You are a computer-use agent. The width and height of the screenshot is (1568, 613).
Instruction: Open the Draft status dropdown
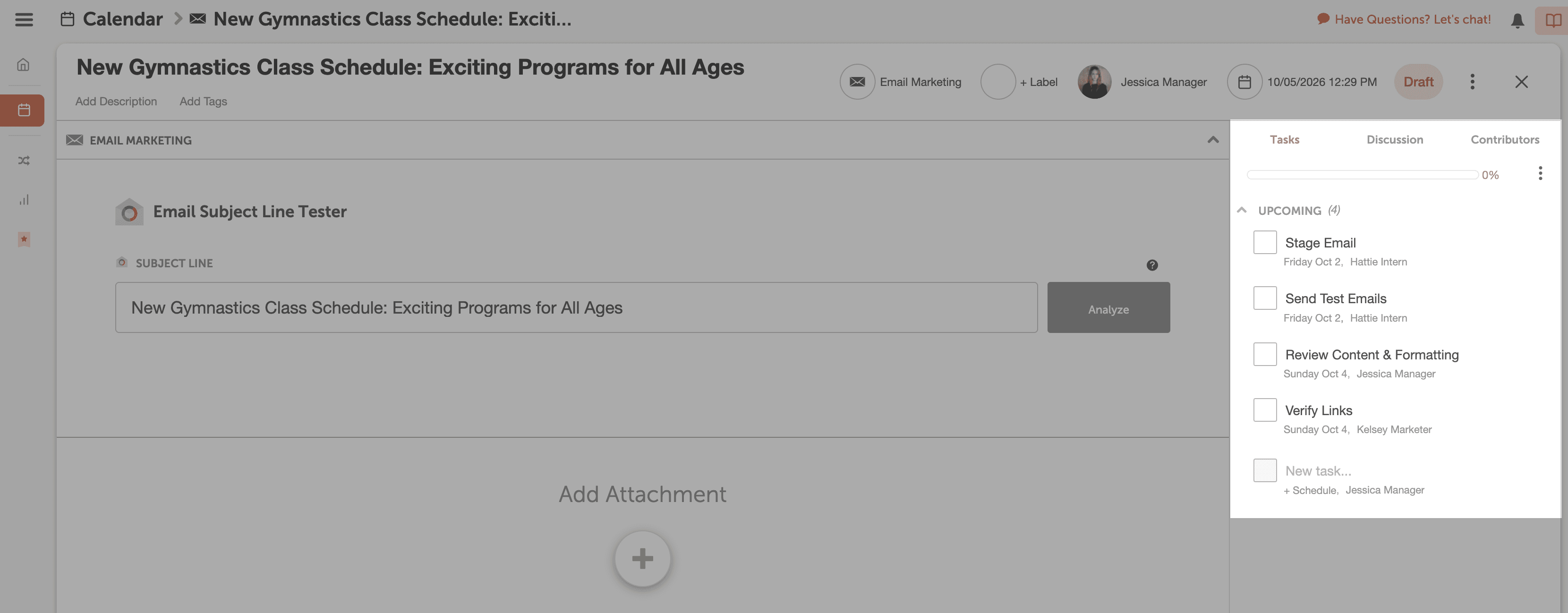click(1418, 82)
